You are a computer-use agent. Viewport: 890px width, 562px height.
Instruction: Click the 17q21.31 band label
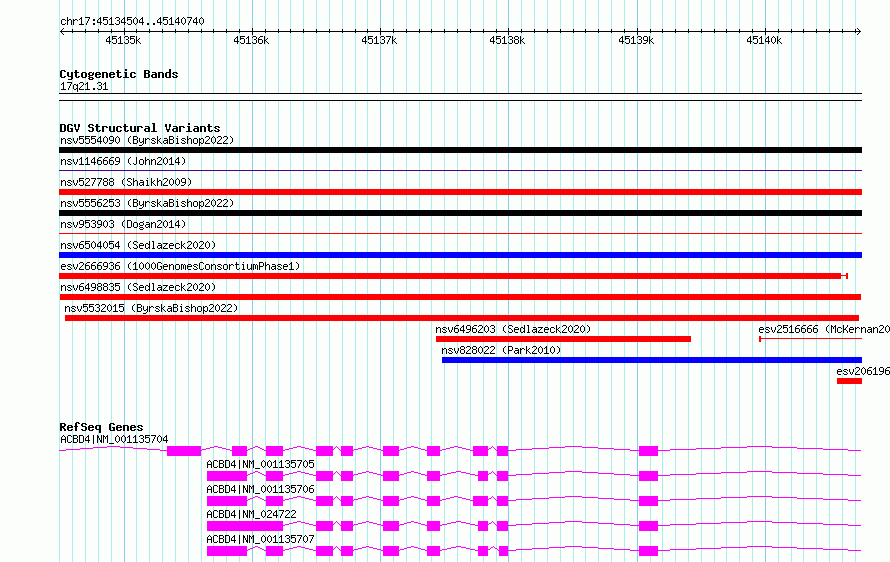(84, 86)
